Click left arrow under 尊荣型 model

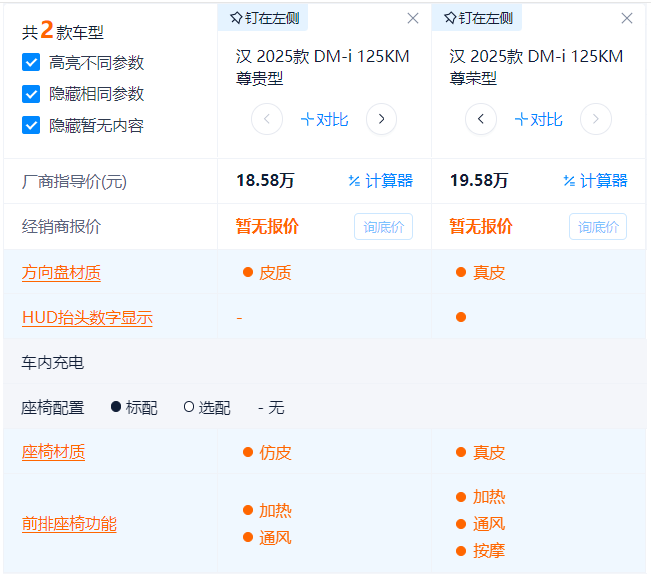(481, 120)
